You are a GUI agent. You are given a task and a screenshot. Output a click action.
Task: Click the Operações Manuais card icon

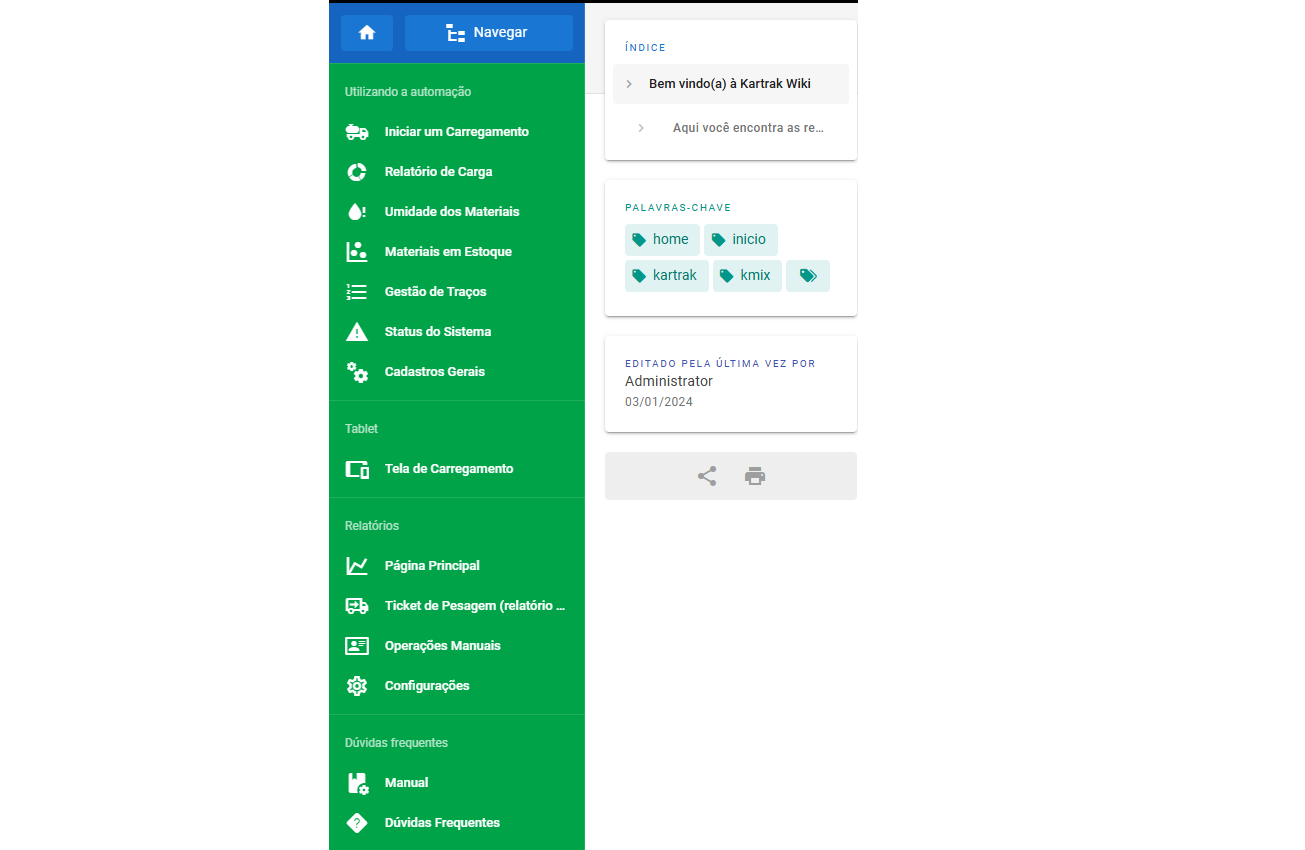coord(357,646)
